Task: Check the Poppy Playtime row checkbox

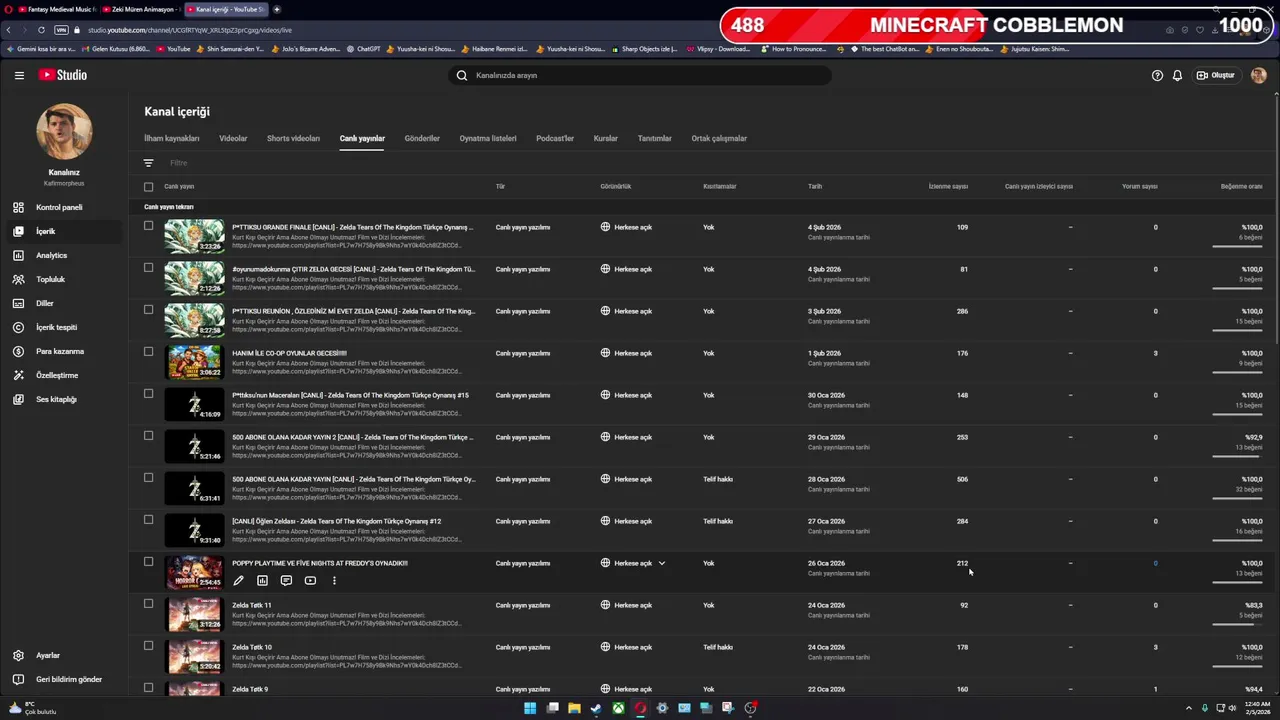Action: (148, 562)
